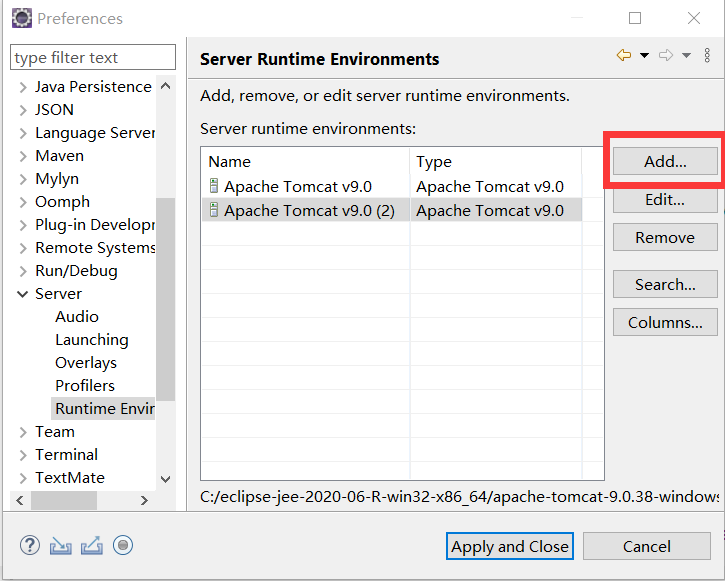The image size is (725, 581).
Task: Remove the selected server runtime
Action: coord(665,237)
